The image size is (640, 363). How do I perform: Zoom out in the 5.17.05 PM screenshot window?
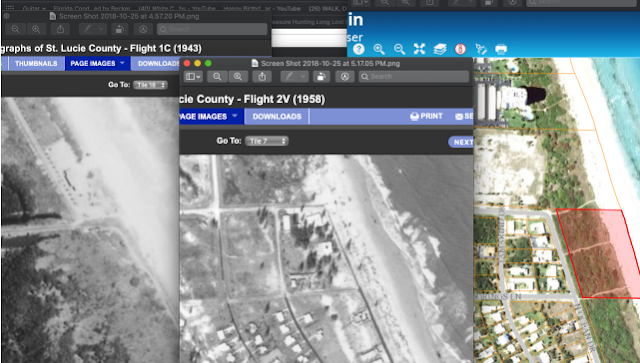(217, 77)
